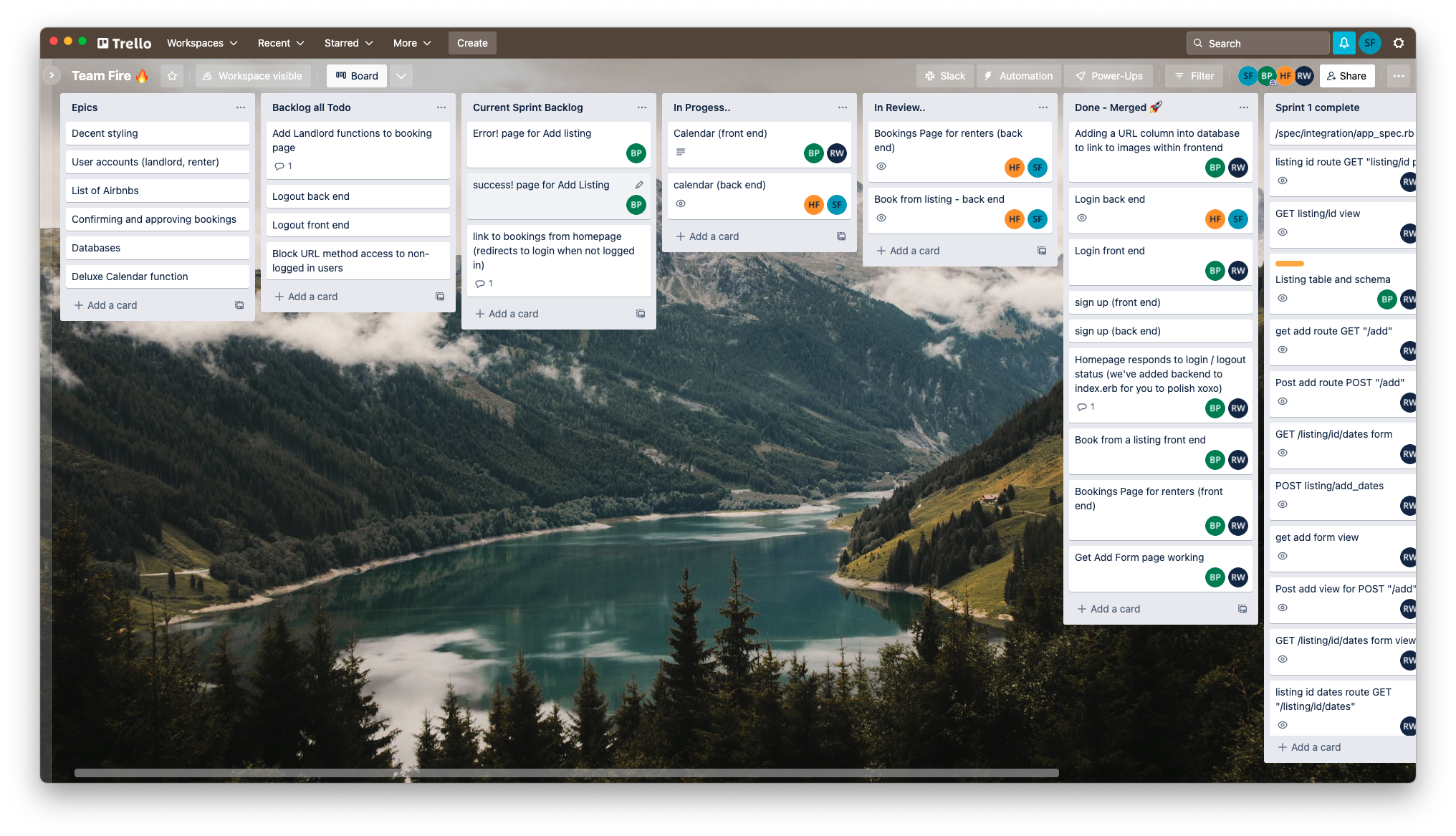Toggle watch eye on Login back end card
The width and height of the screenshot is (1456, 836).
click(x=1082, y=218)
